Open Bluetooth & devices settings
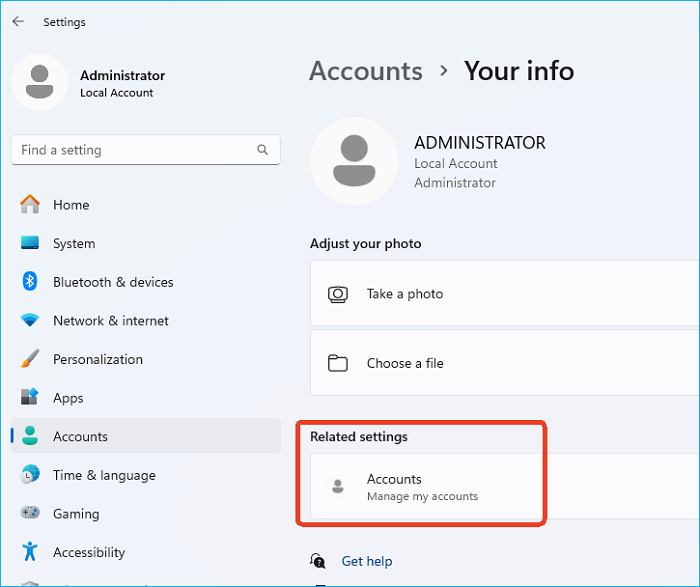This screenshot has width=700, height=587. pyautogui.click(x=113, y=282)
